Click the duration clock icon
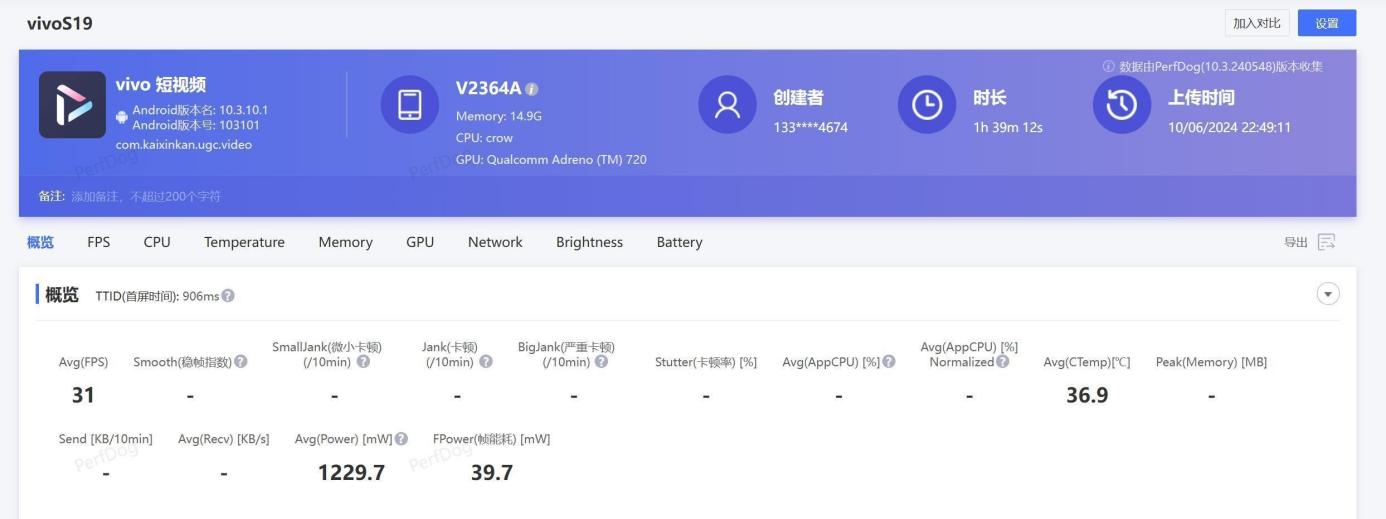The width and height of the screenshot is (1386, 519). [927, 104]
